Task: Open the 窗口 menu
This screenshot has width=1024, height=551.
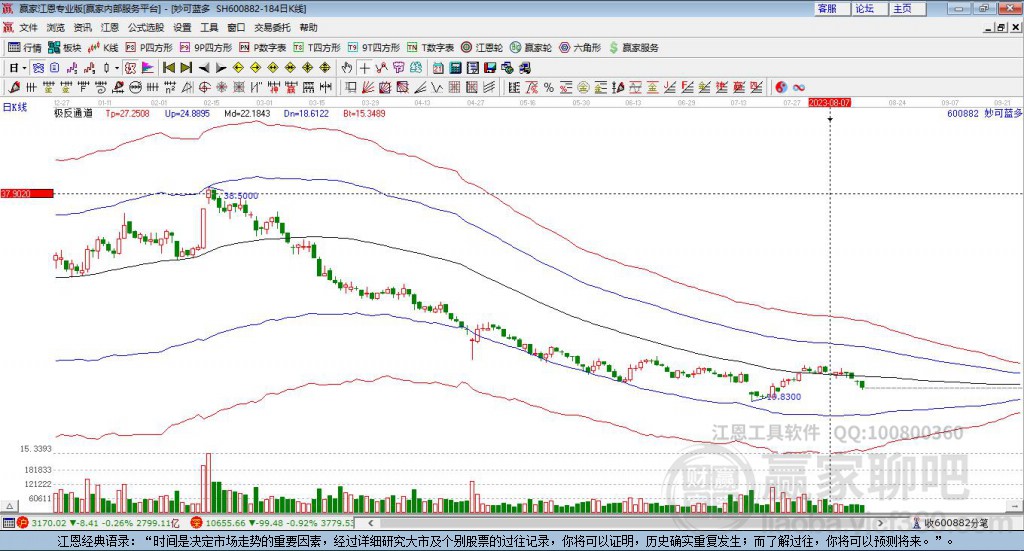Action: pos(236,27)
